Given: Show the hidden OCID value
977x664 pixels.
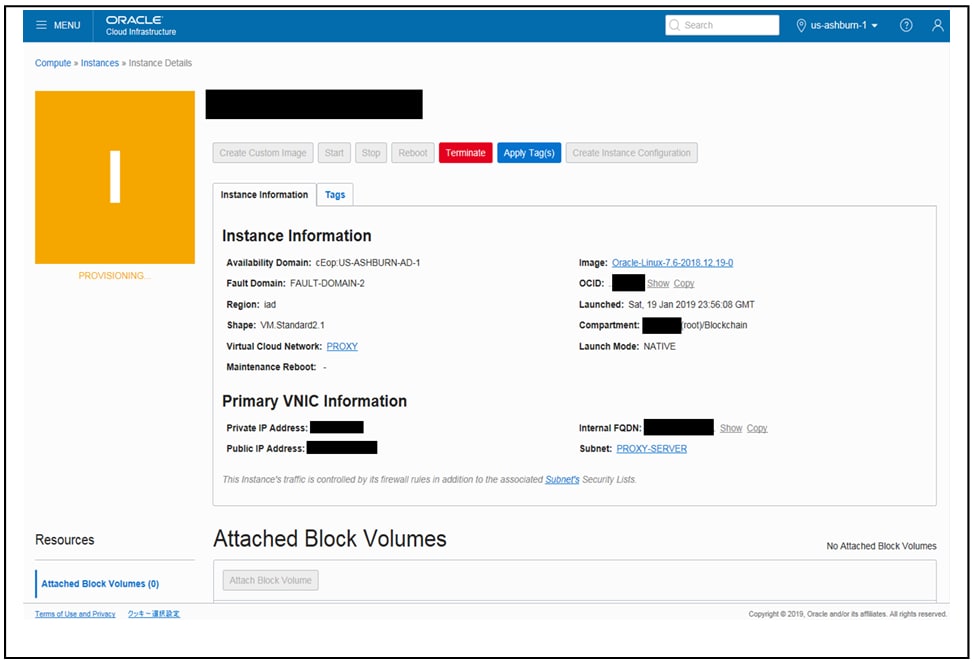Looking at the screenshot, I should pyautogui.click(x=660, y=283).
